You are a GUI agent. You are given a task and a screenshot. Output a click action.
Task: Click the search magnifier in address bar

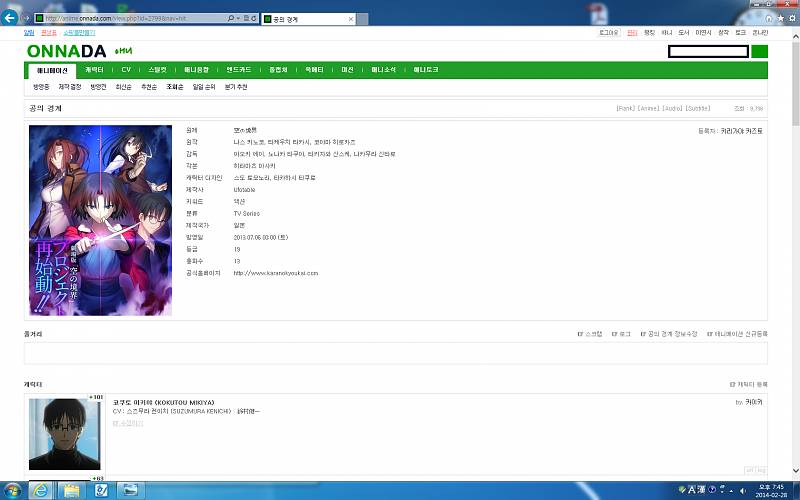point(232,19)
